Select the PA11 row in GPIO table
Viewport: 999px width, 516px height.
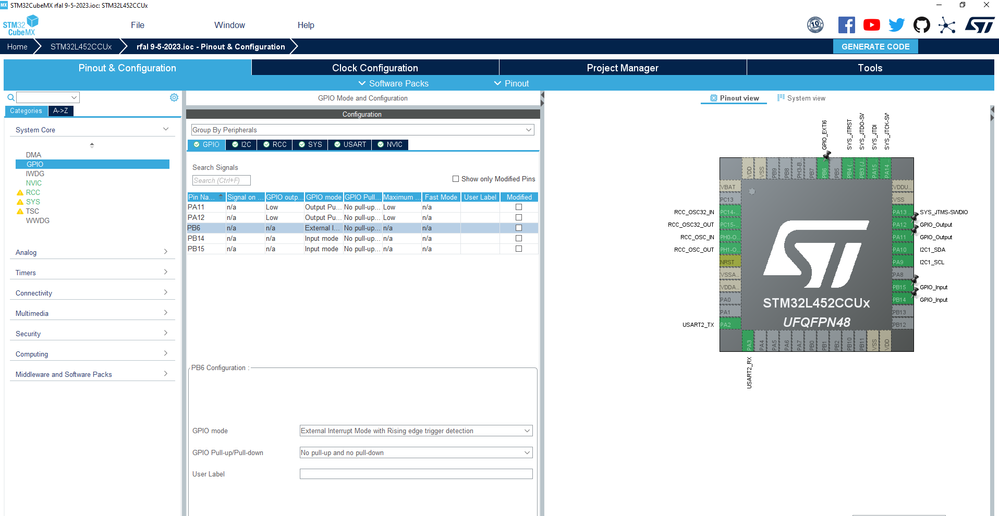pos(363,207)
